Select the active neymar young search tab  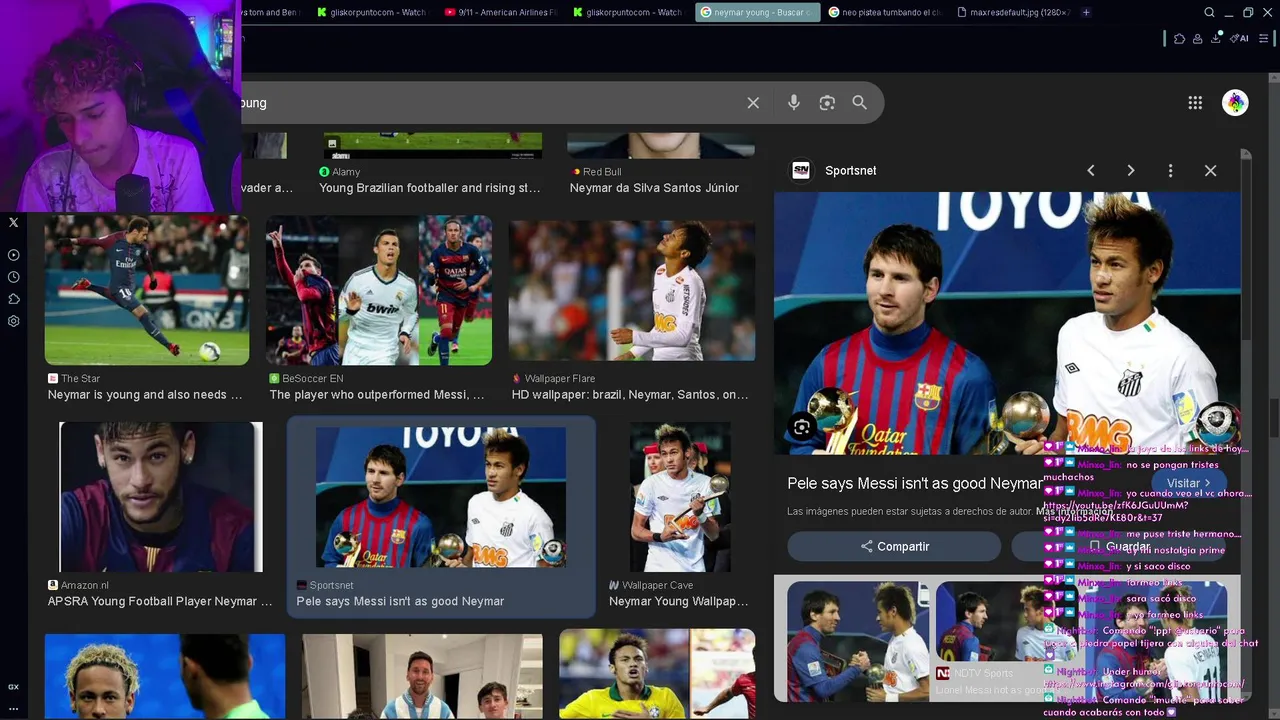click(x=756, y=12)
